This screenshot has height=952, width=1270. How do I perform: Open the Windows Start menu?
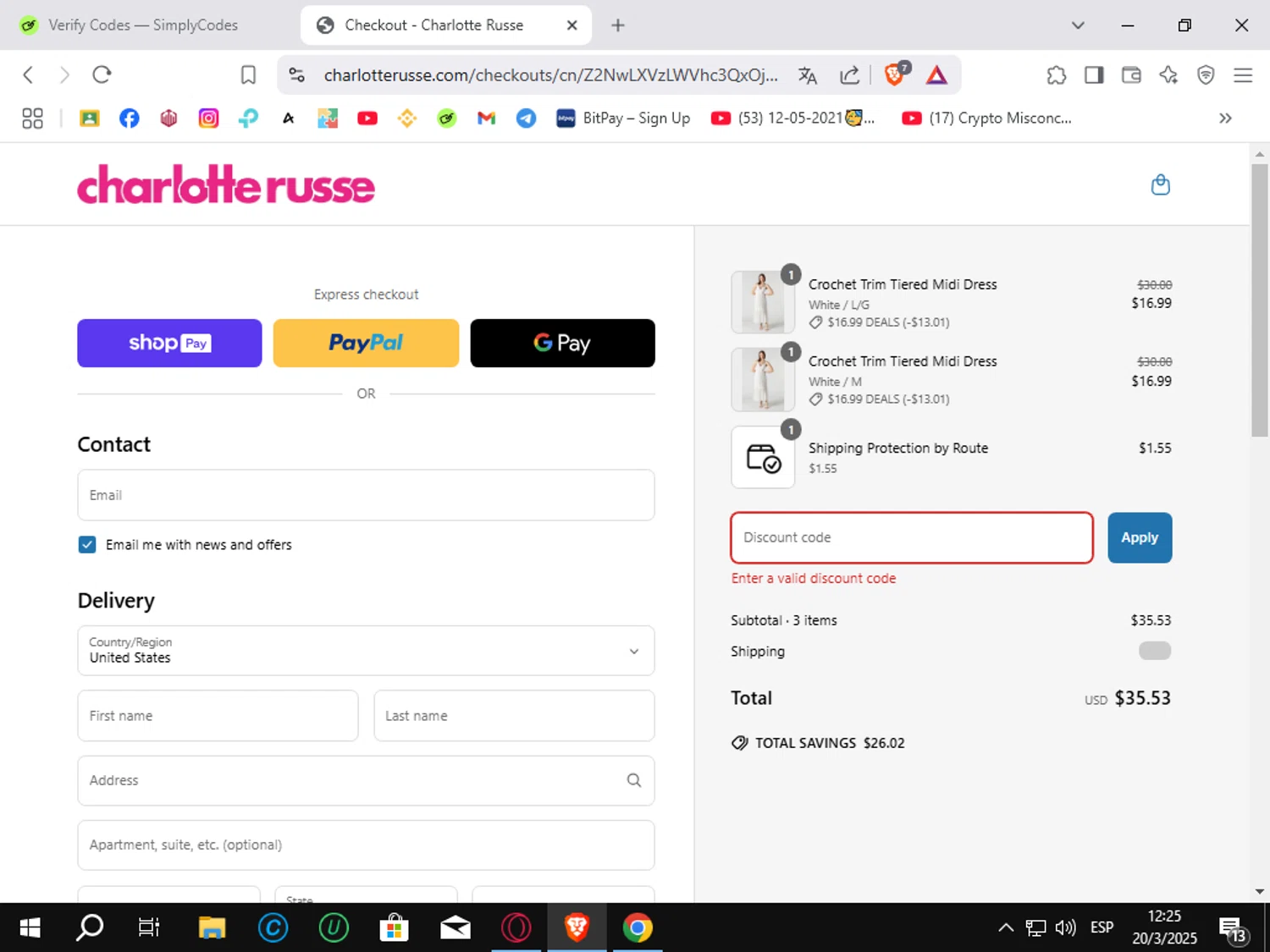point(30,927)
